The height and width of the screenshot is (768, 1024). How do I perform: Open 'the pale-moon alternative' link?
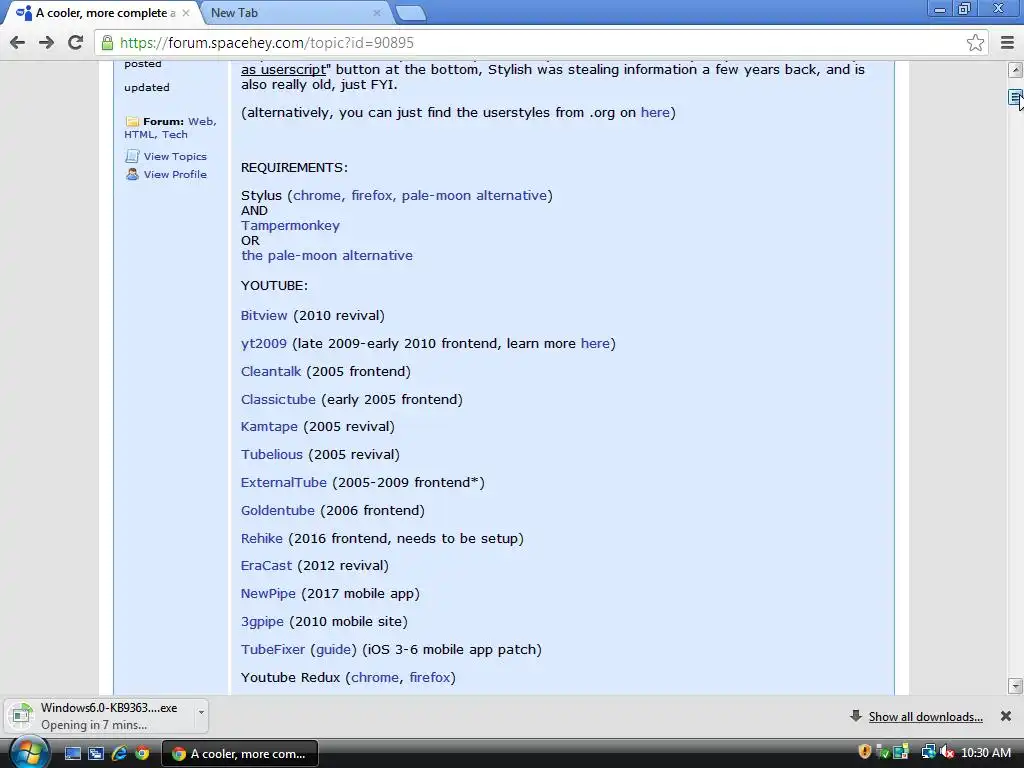tap(327, 255)
